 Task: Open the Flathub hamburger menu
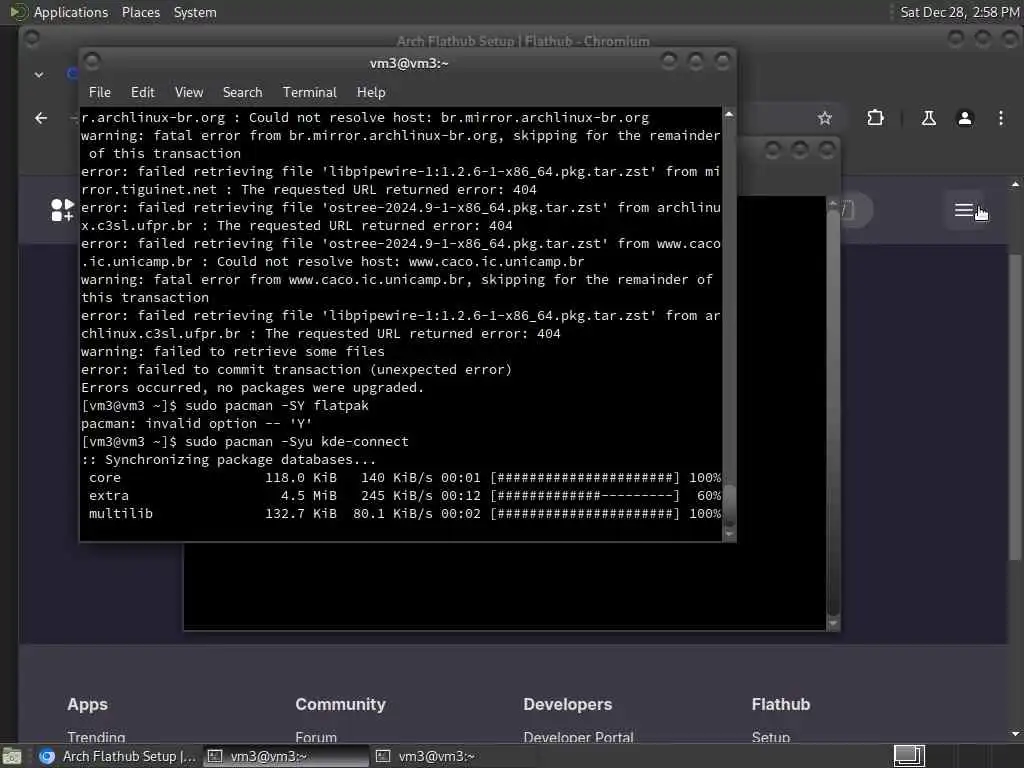(964, 210)
